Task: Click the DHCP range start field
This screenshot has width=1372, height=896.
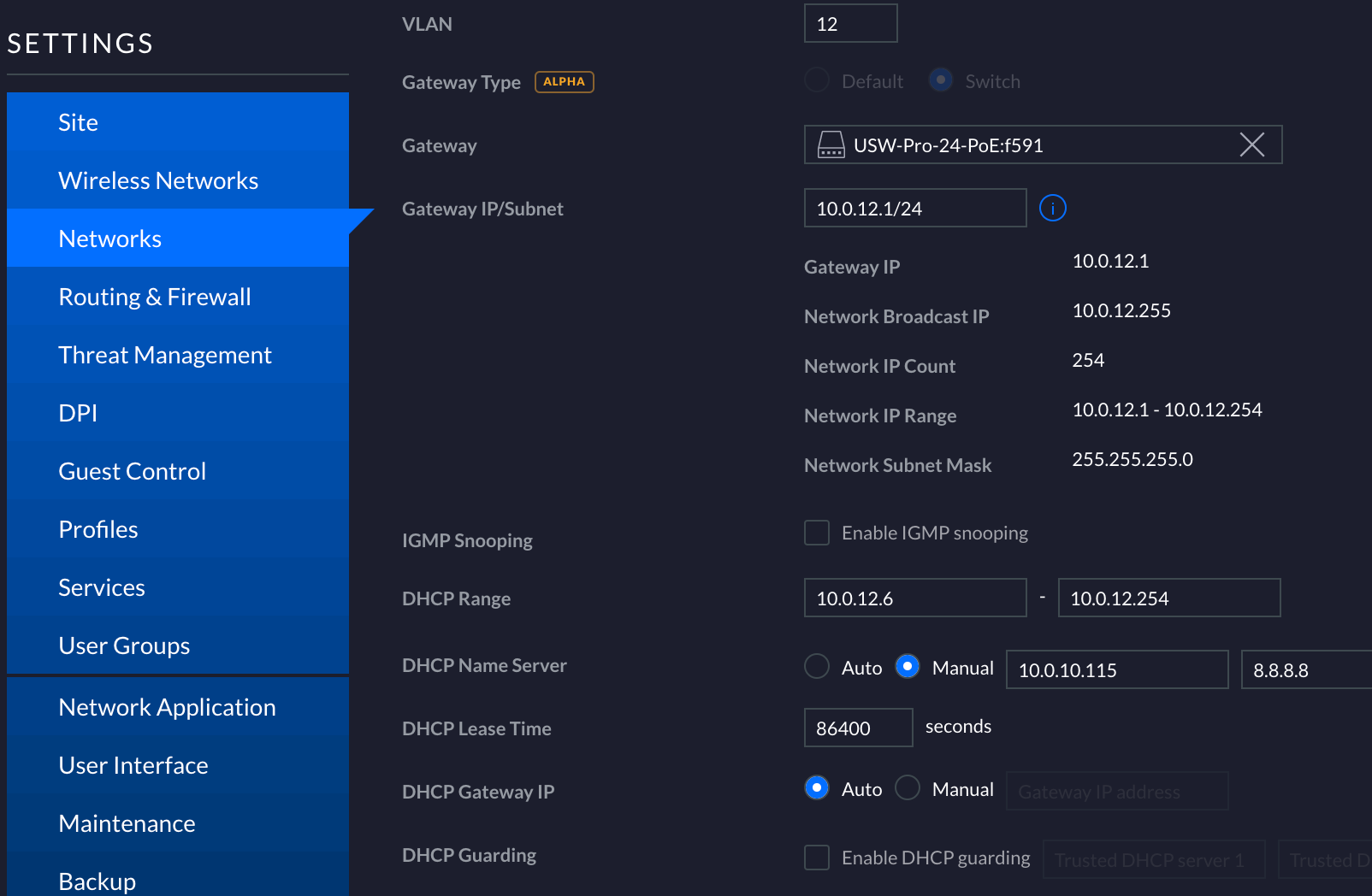Action: pyautogui.click(x=914, y=598)
